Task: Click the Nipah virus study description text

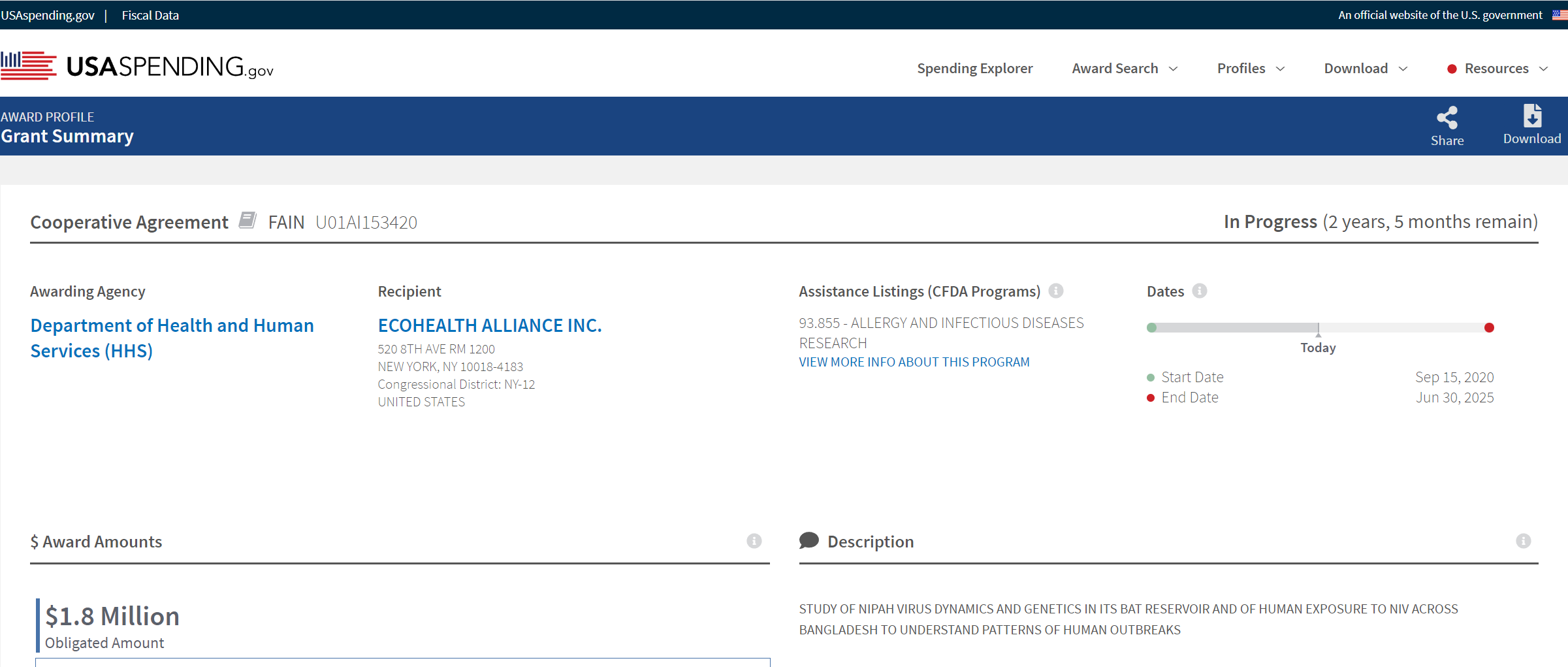Action: point(1128,619)
